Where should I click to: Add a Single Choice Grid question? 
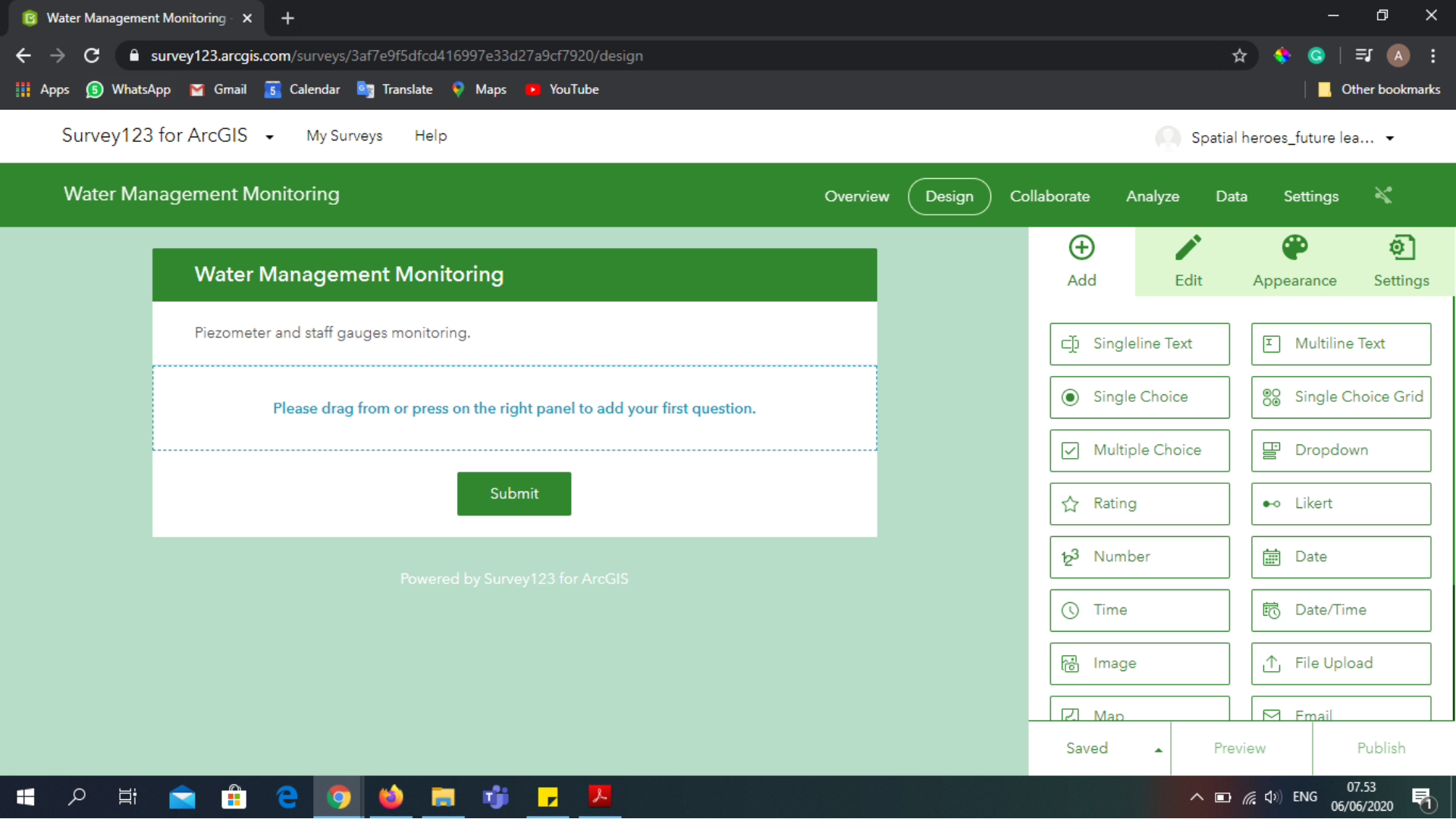point(1341,397)
